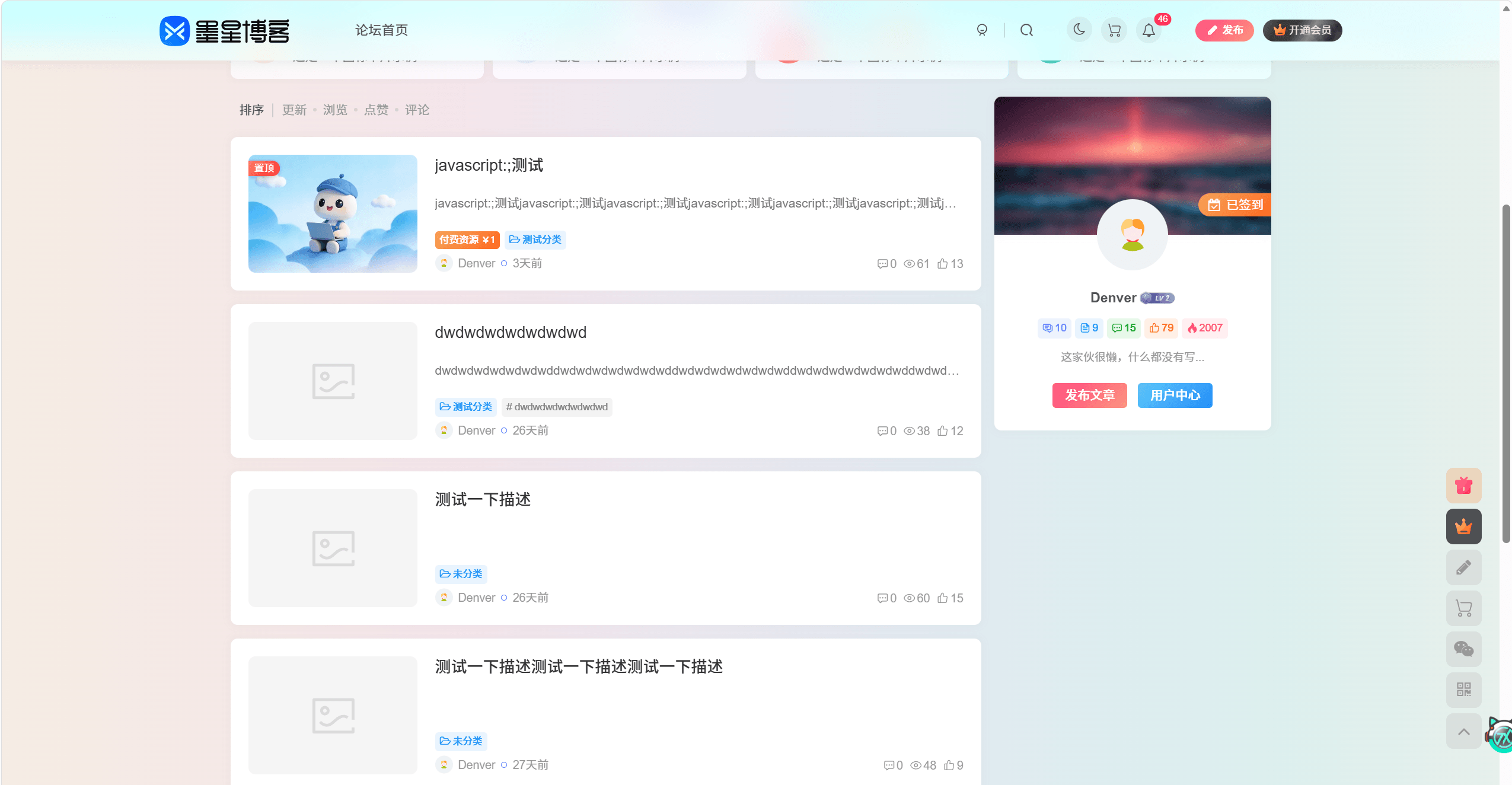Click 测试分类 tag on javascript post
1512x785 pixels.
tap(535, 240)
